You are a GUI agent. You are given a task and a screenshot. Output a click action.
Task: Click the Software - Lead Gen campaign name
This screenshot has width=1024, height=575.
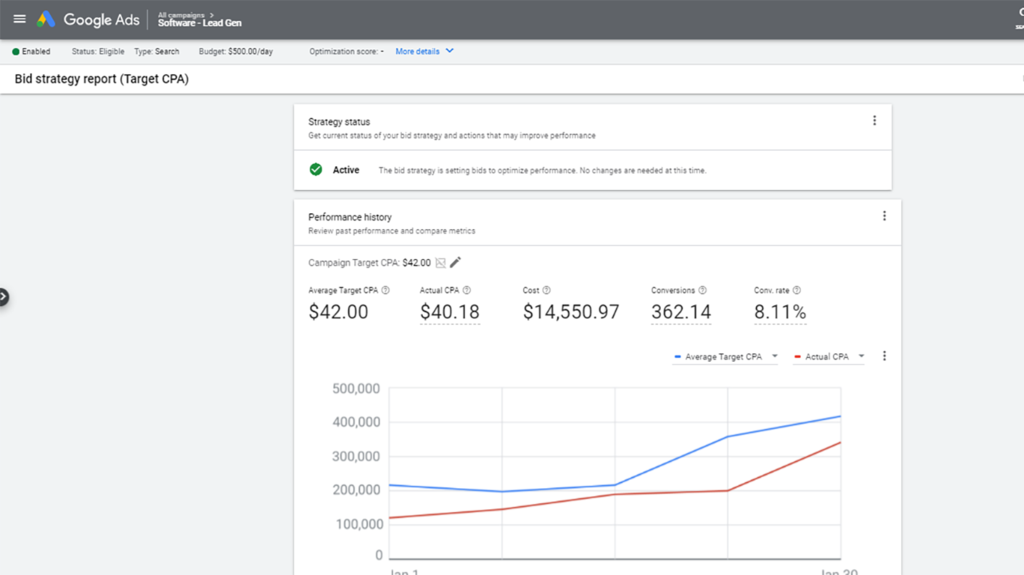[199, 23]
